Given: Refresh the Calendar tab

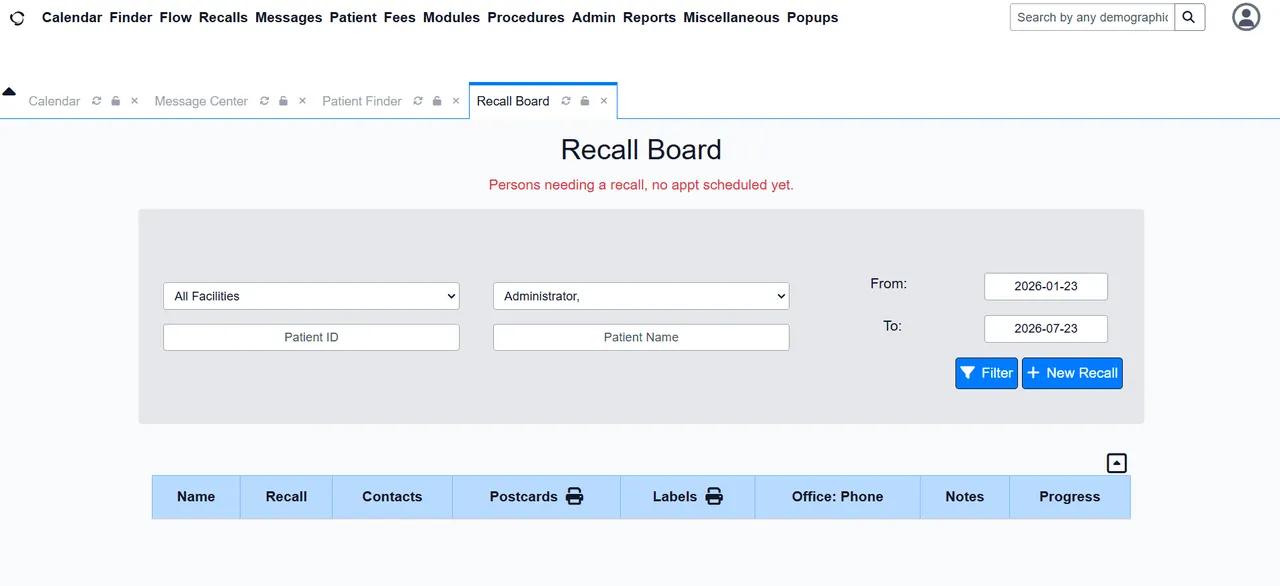Looking at the screenshot, I should pos(96,101).
